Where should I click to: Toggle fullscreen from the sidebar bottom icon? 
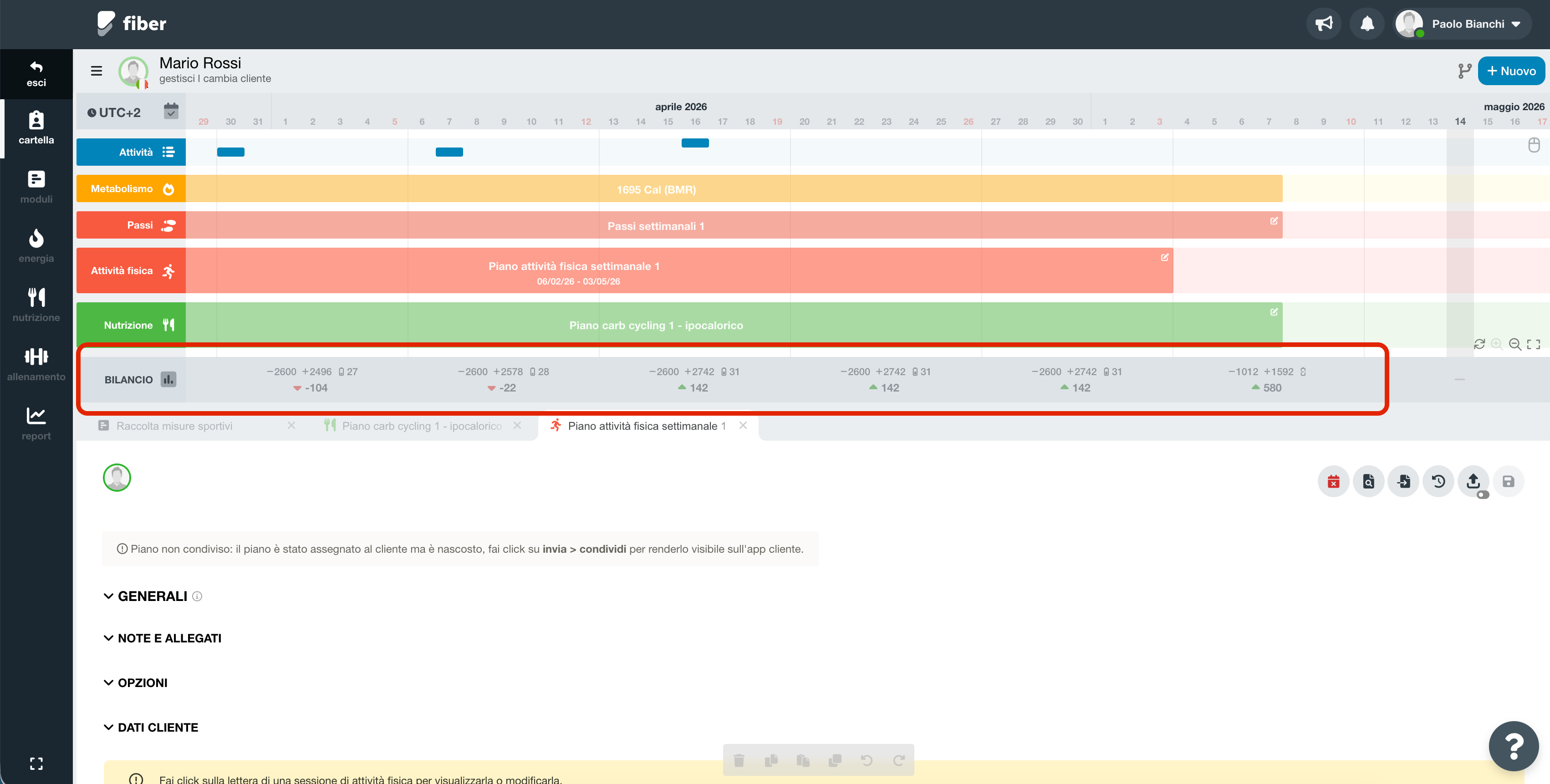(36, 764)
